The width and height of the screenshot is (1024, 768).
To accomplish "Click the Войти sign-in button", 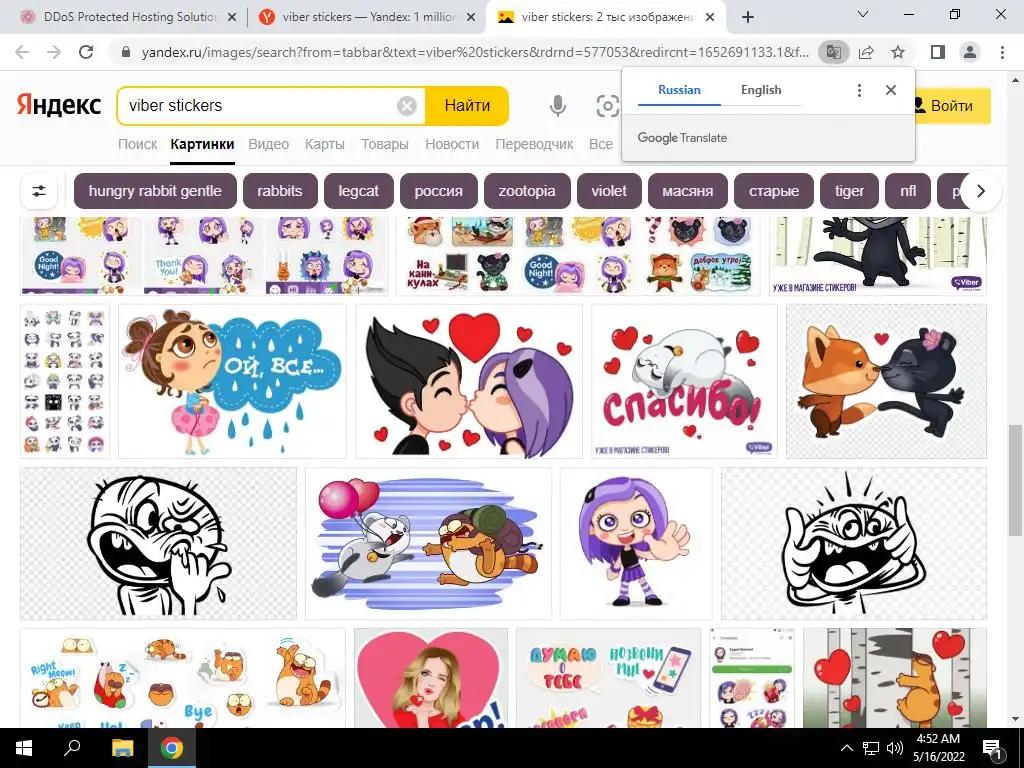I will pyautogui.click(x=952, y=106).
